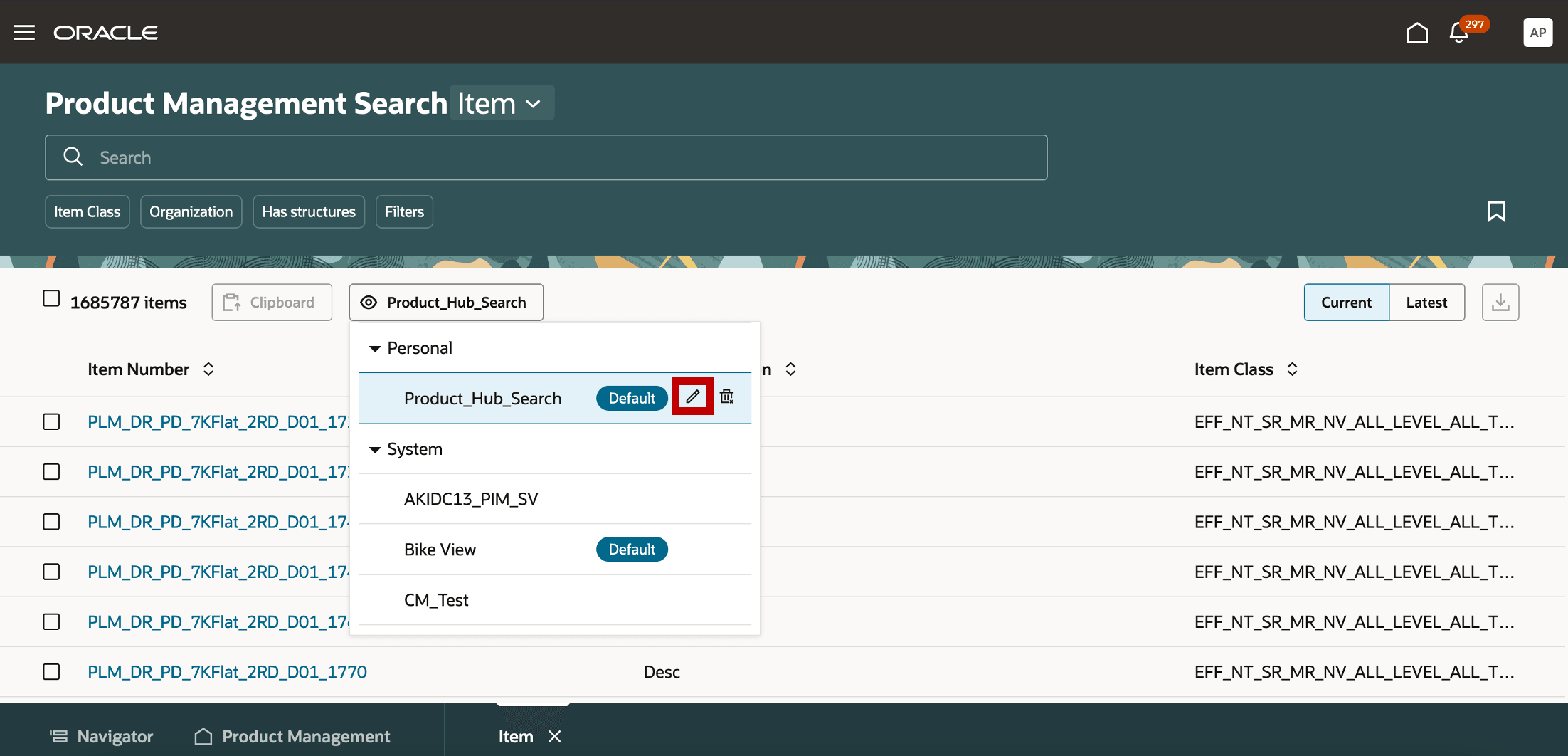Open the Organization filter chip
1568x756 pixels.
(191, 211)
